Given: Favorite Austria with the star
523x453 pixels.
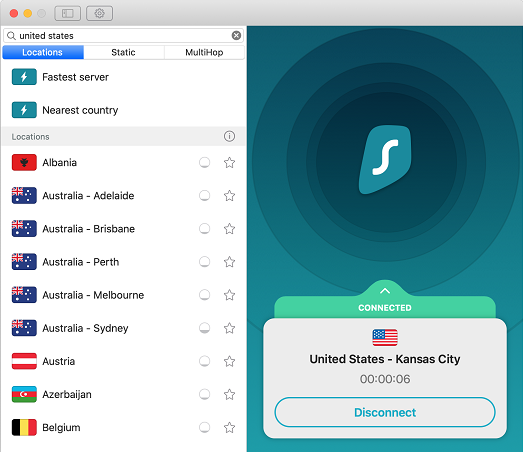Looking at the screenshot, I should coord(229,361).
